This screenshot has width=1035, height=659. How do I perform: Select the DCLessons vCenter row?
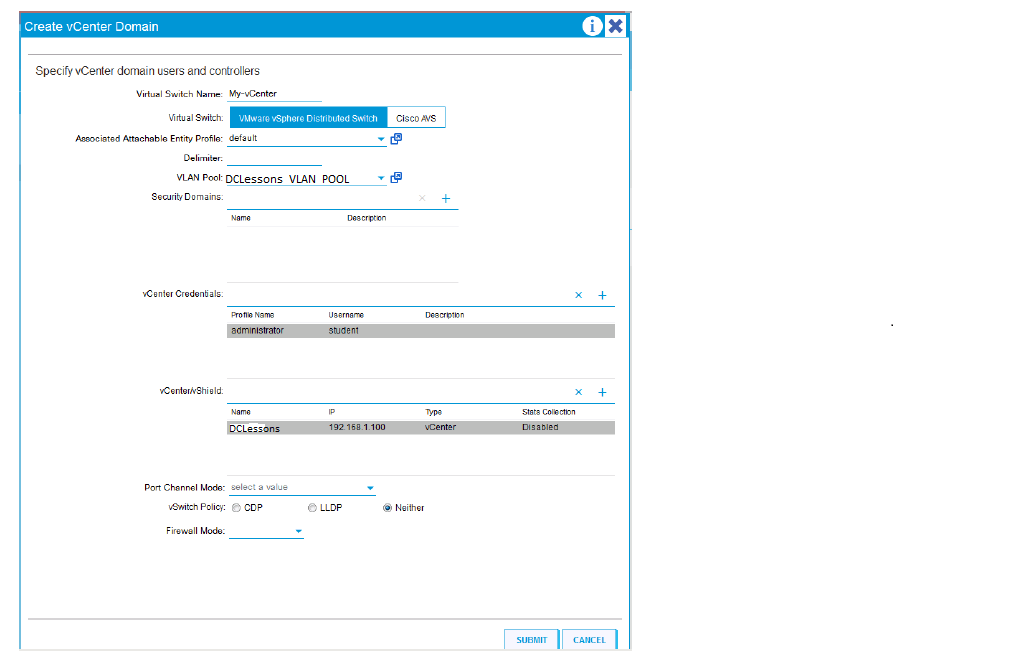pos(420,428)
